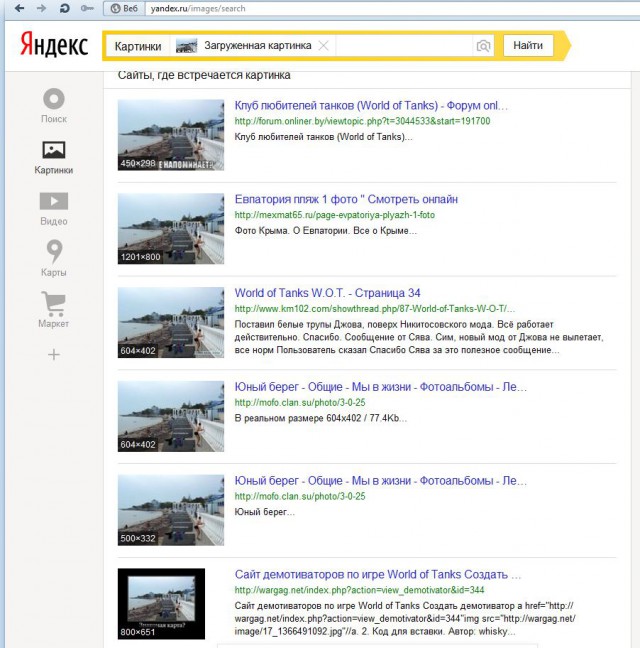Open World of Tanks W.O.T. - Страница 34

tap(327, 293)
